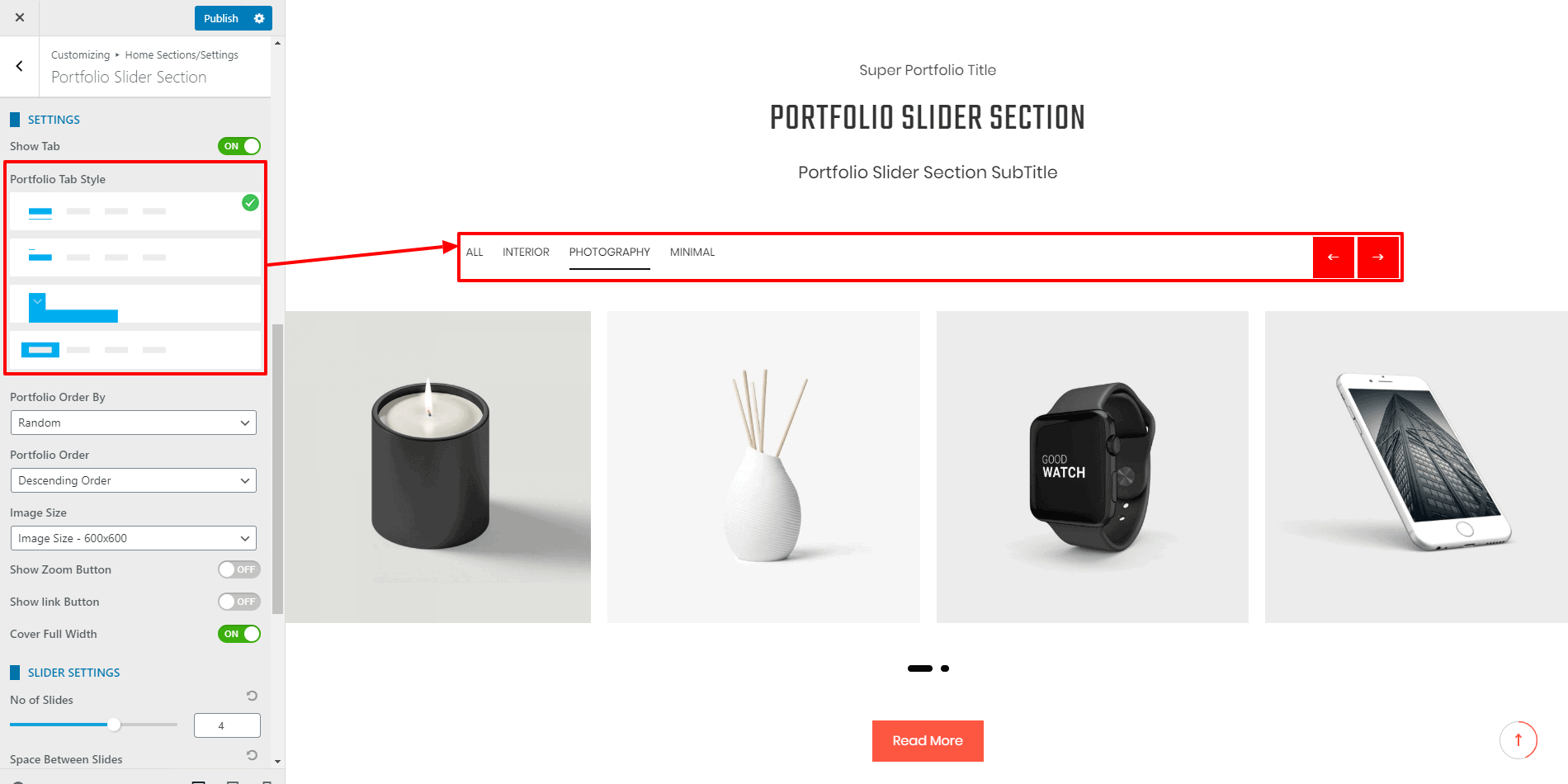This screenshot has width=1568, height=784.
Task: Select the second portfolio tab style
Action: point(135,257)
